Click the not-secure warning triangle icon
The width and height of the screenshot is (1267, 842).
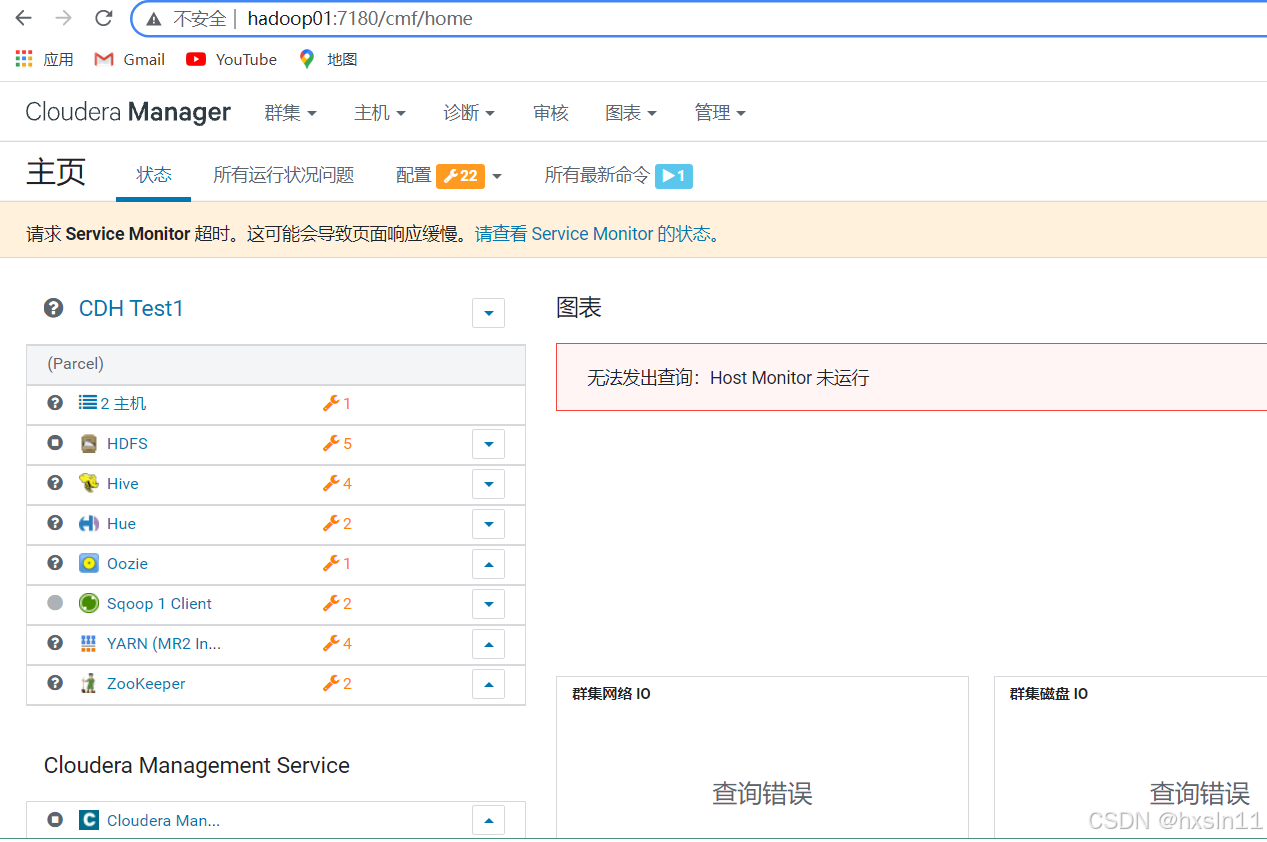pyautogui.click(x=153, y=19)
